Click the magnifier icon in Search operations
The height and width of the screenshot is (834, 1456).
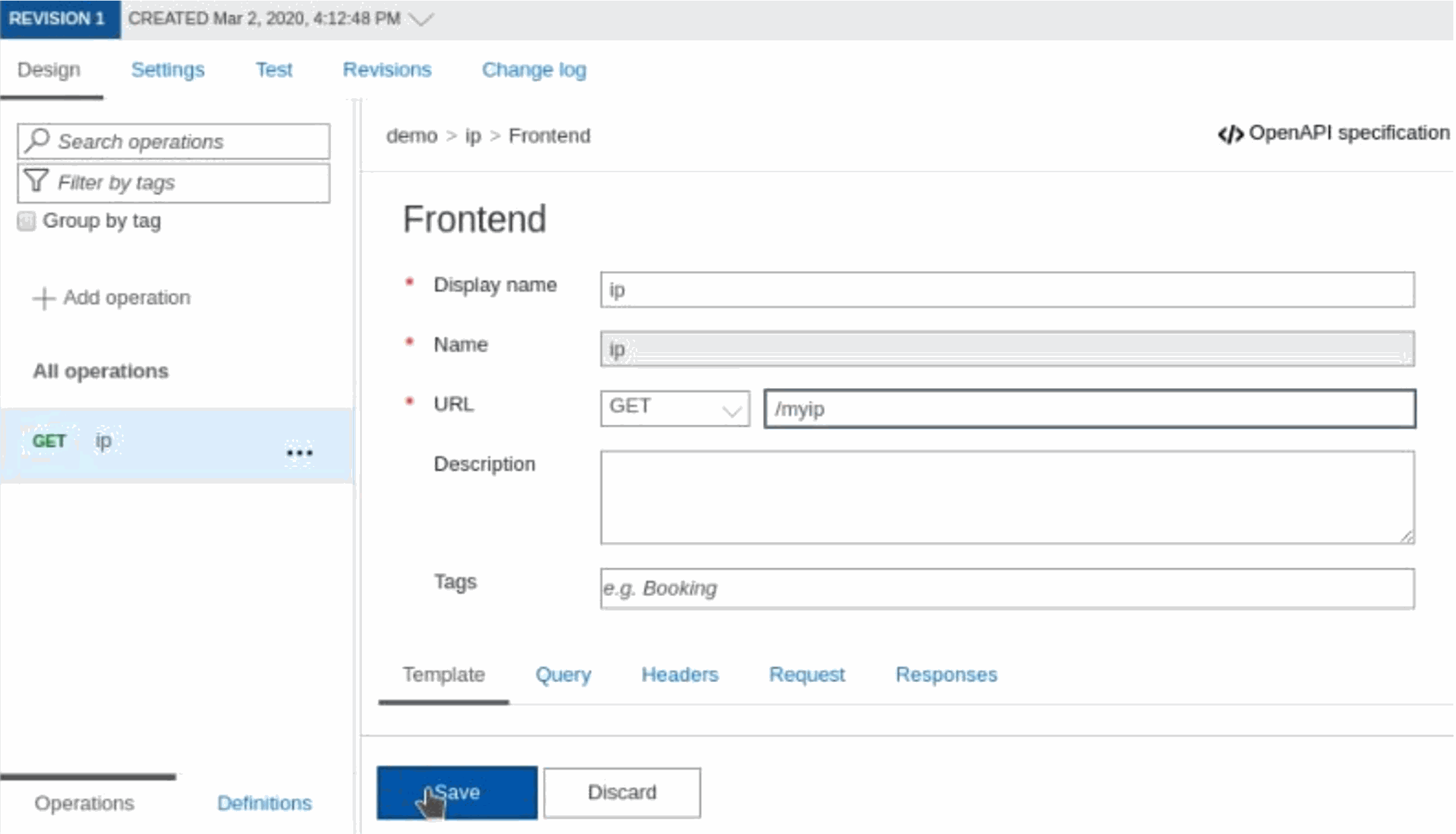[37, 141]
